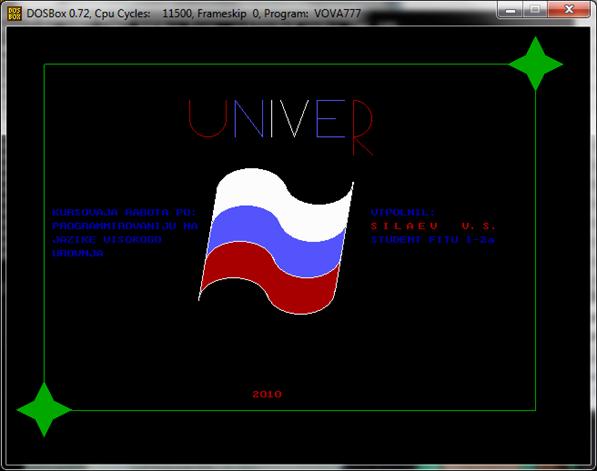Click the KURSOVAJA RABOTA PO text line

click(124, 212)
